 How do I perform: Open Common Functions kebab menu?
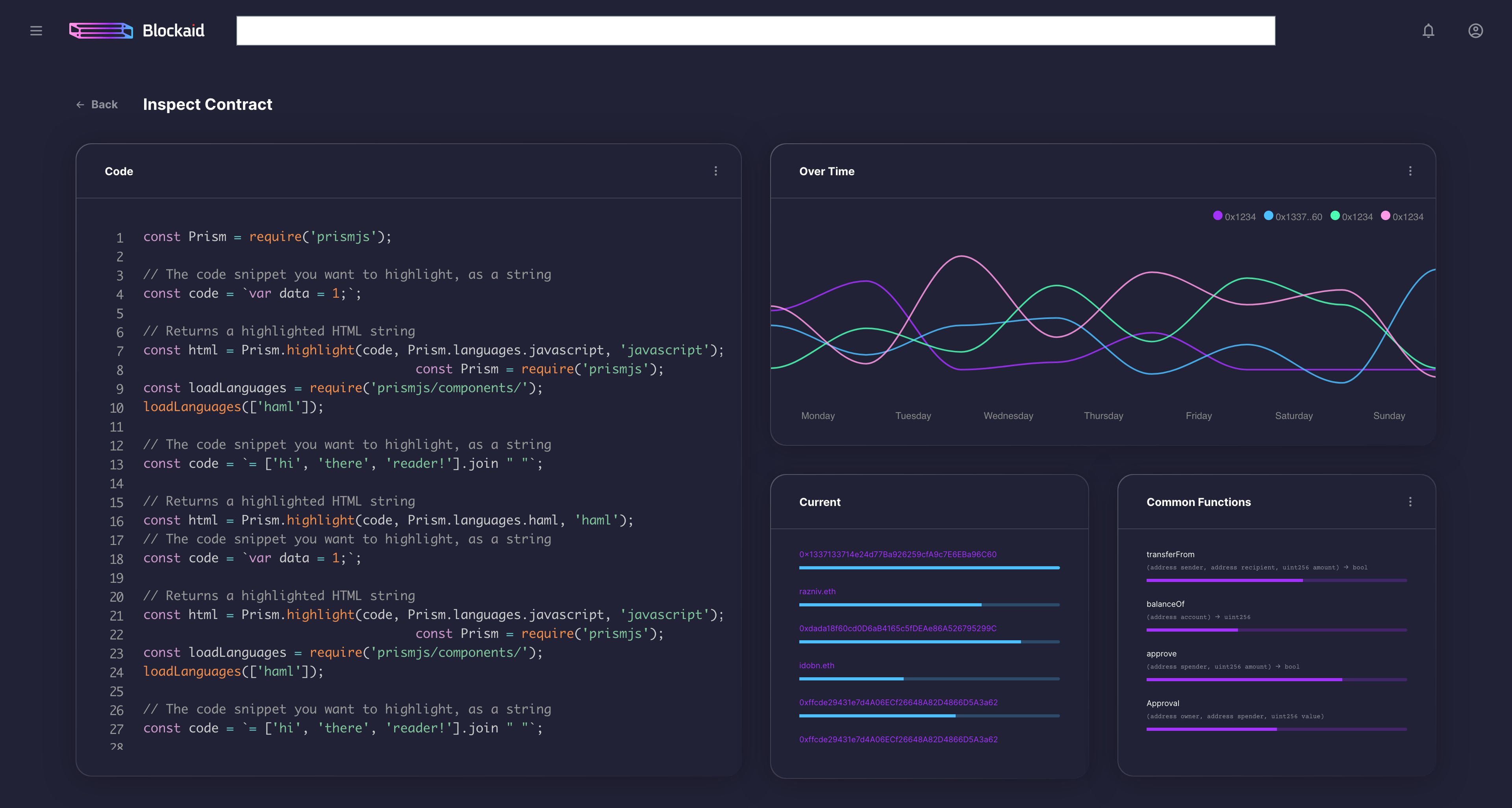pyautogui.click(x=1410, y=502)
